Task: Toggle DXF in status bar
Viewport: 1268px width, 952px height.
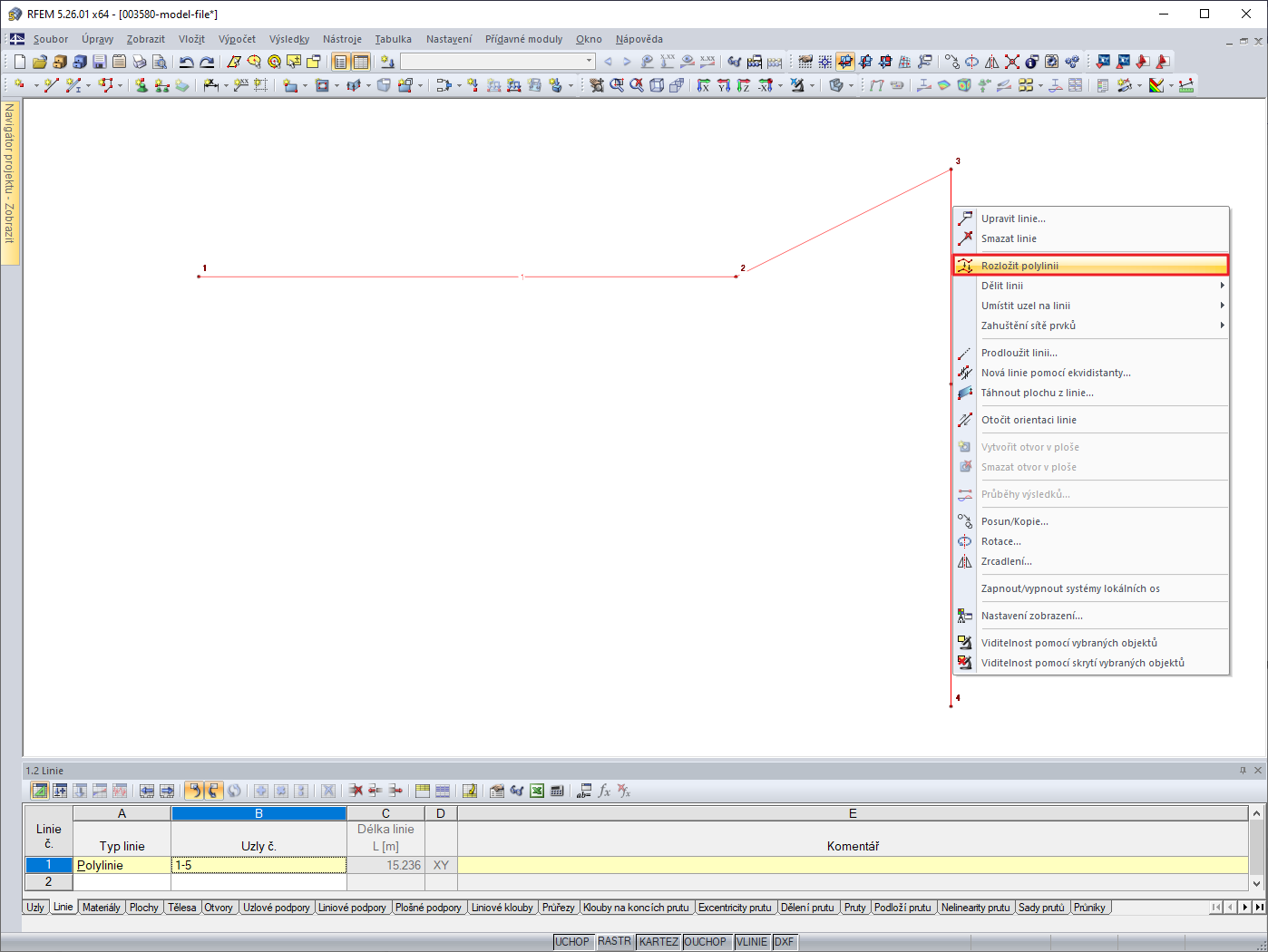Action: pos(784,942)
